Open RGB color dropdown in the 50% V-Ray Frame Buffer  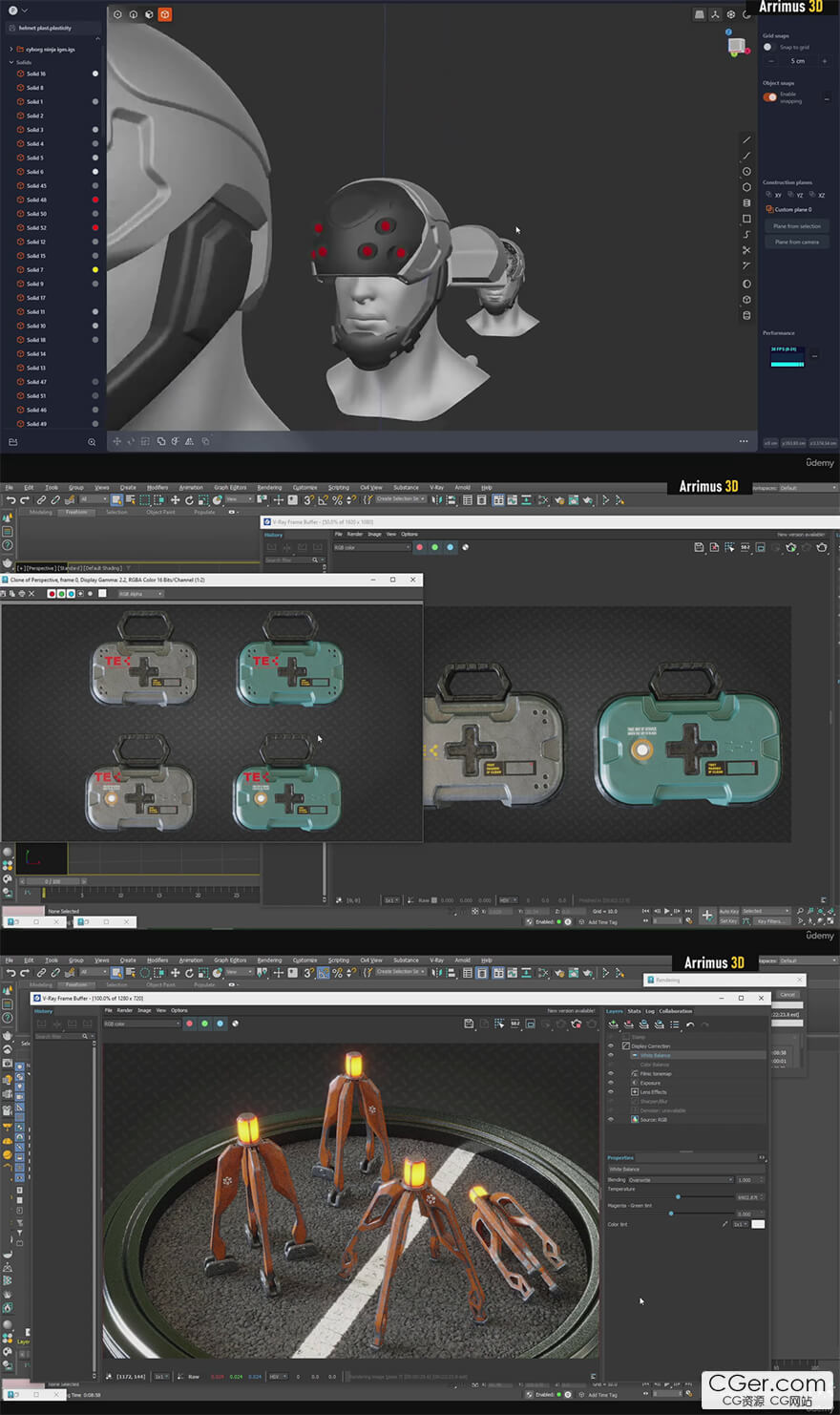click(x=370, y=548)
